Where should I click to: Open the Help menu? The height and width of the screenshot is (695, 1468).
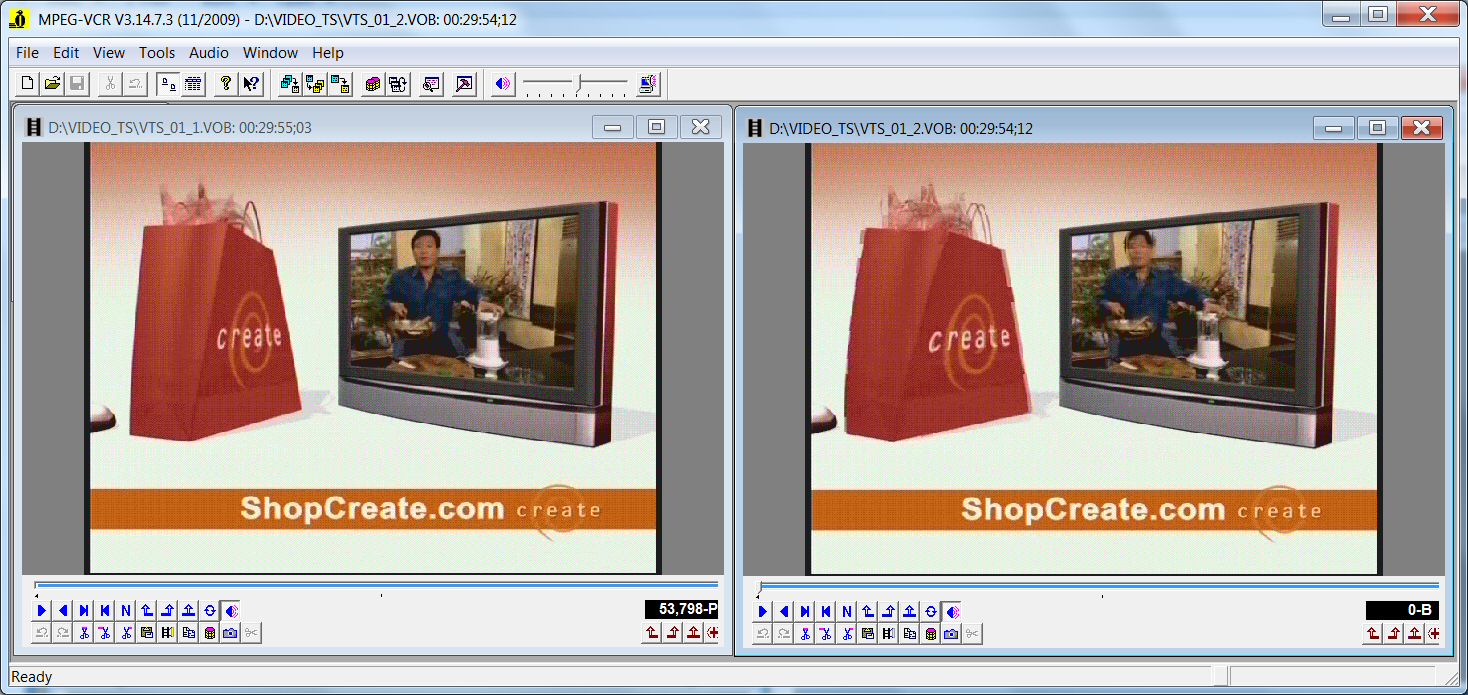click(x=328, y=52)
